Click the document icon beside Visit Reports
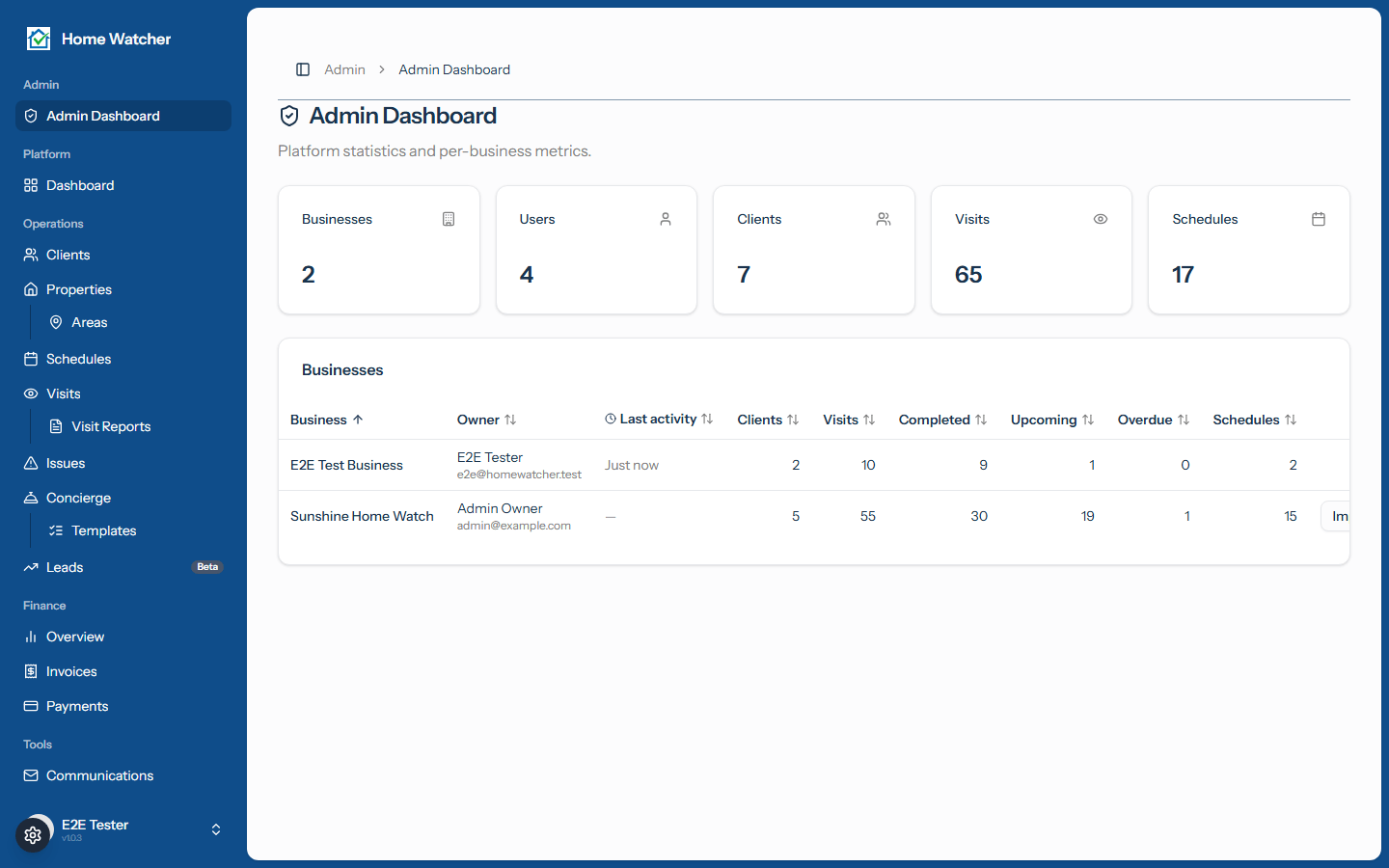 tap(56, 426)
